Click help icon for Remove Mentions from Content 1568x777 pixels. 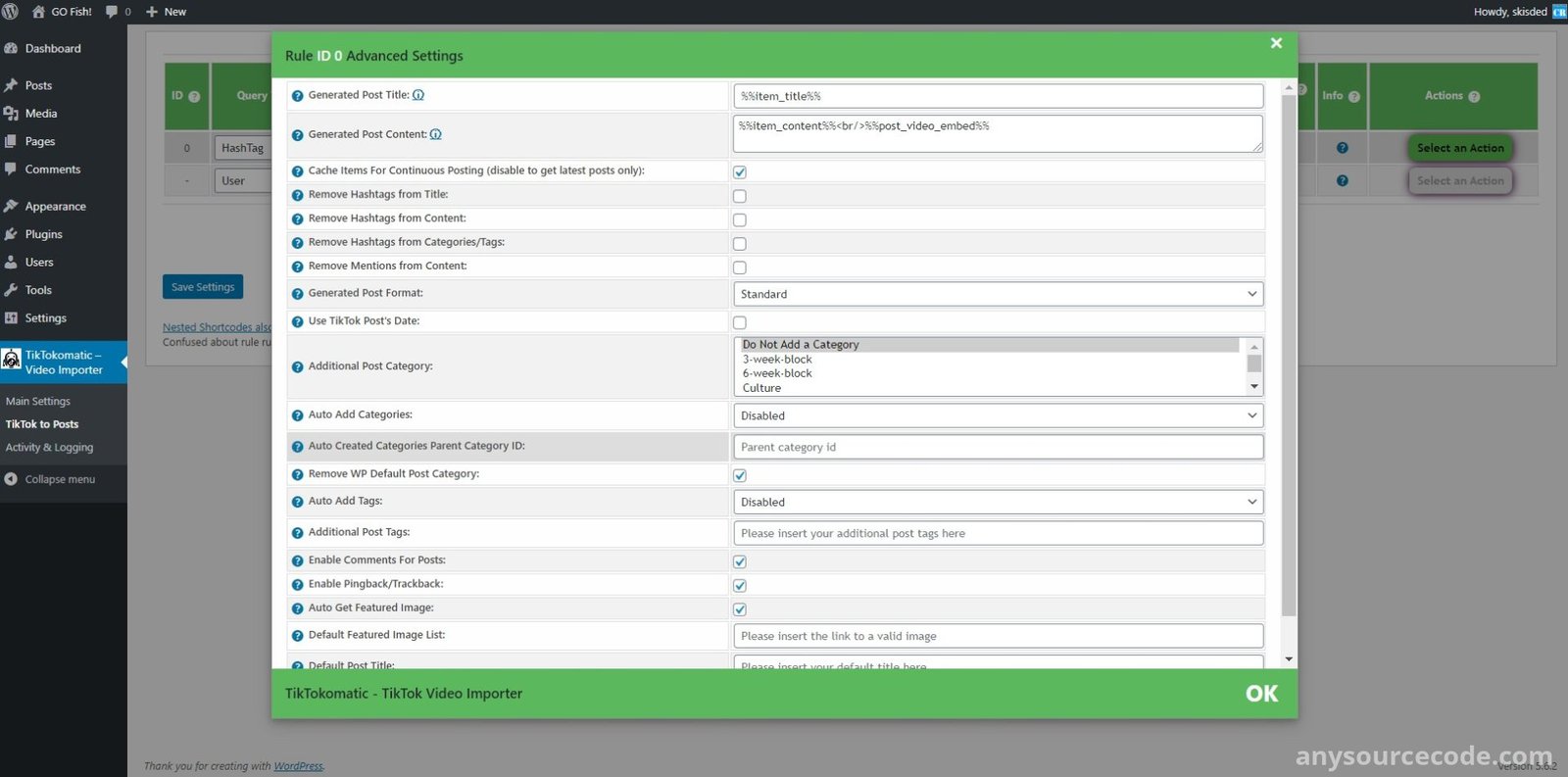[298, 267]
